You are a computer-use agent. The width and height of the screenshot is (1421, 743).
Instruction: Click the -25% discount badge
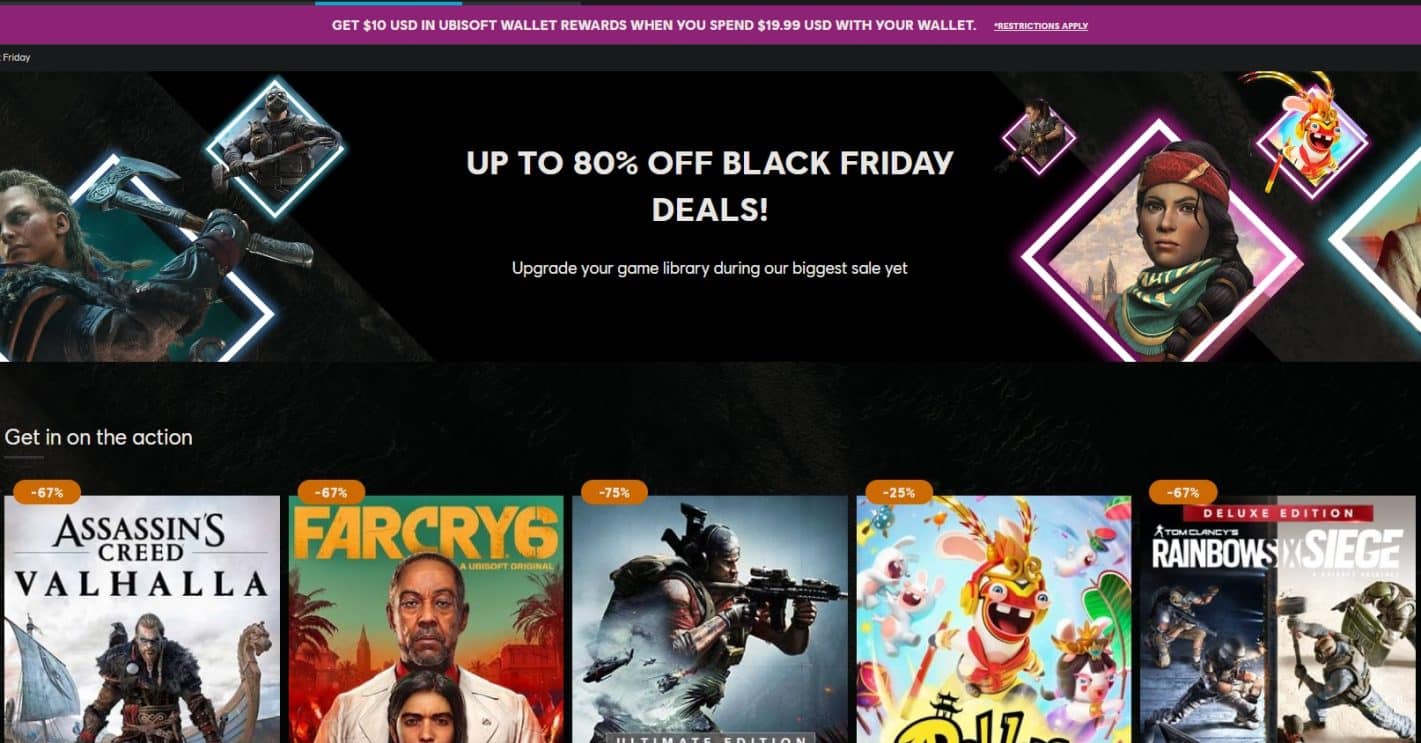(898, 492)
